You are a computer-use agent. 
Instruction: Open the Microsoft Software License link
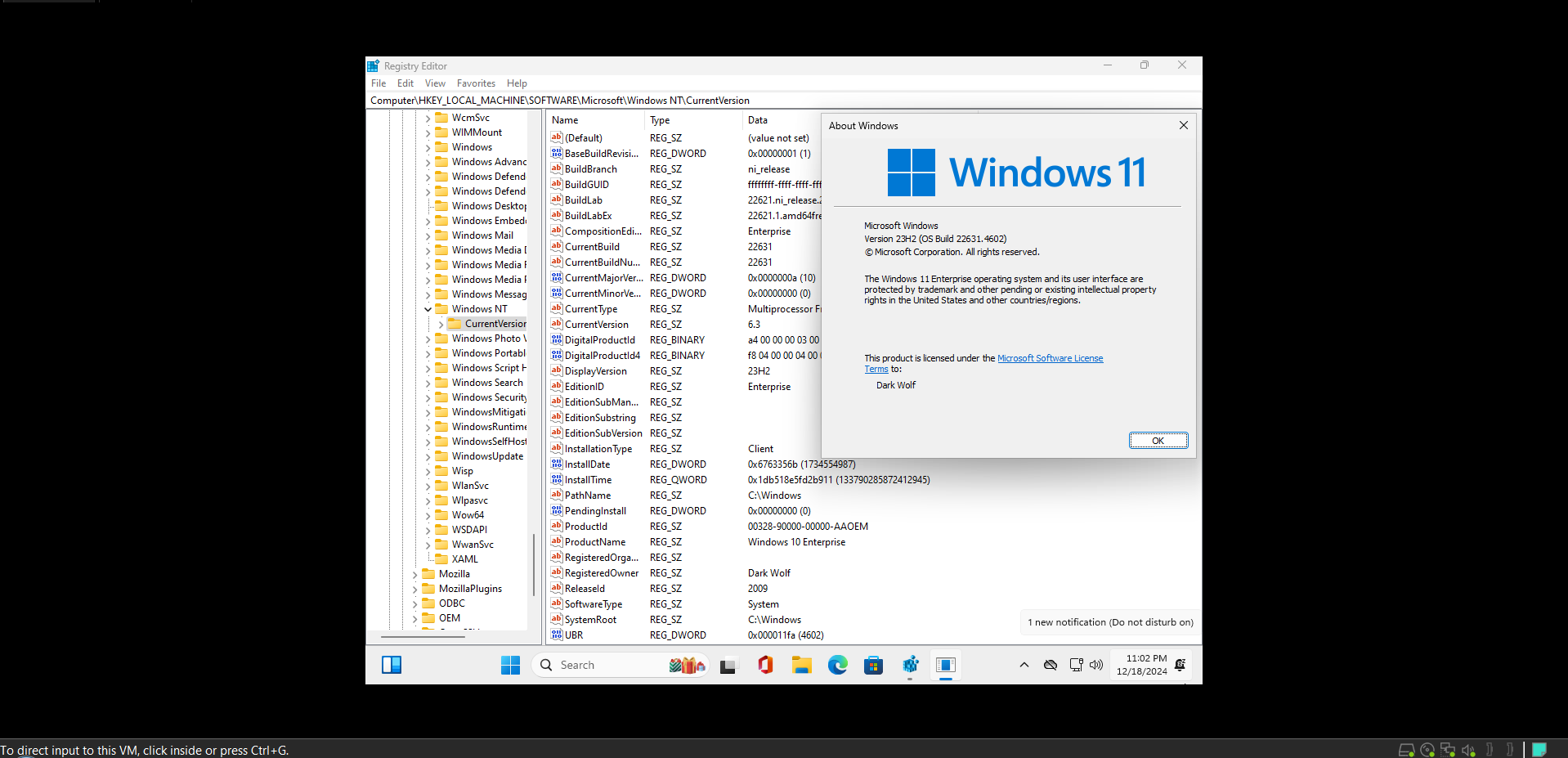[x=1050, y=358]
